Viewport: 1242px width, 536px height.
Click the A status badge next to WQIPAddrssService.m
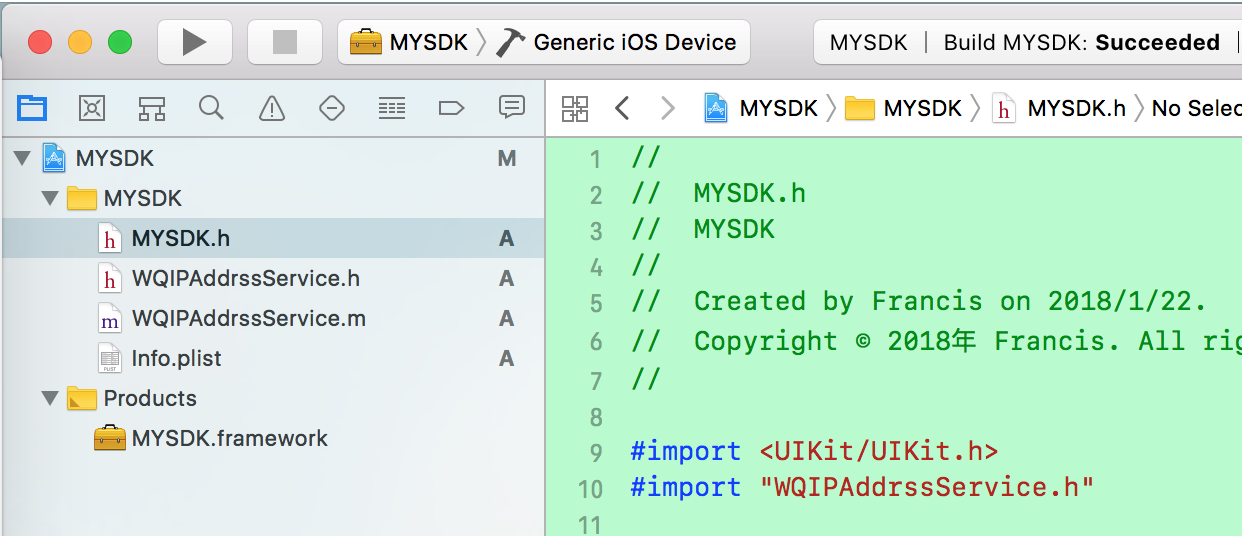point(507,318)
